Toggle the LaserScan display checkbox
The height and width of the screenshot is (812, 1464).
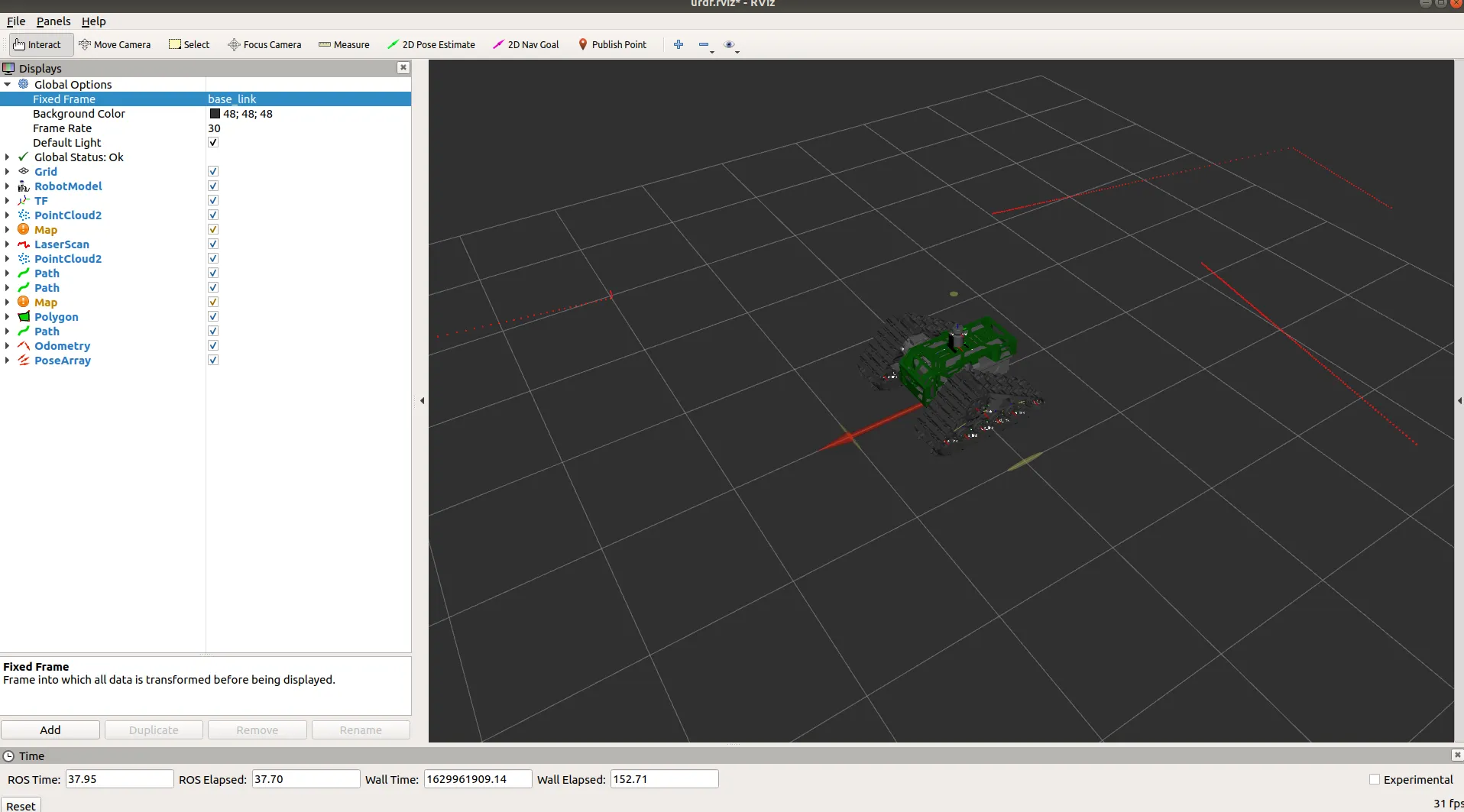point(213,244)
